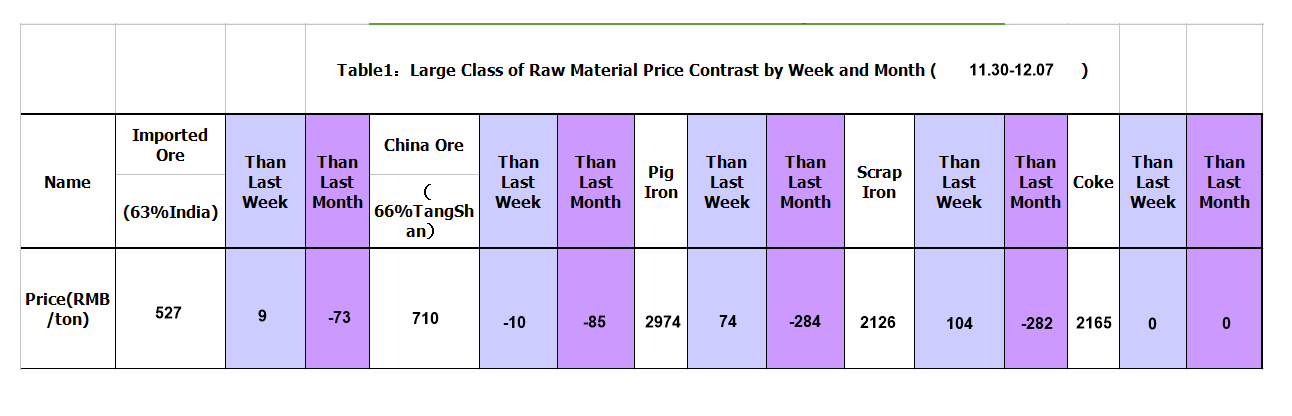Select the (63%India) sub-header cell
Screen dimensions: 1292x416
tap(170, 211)
